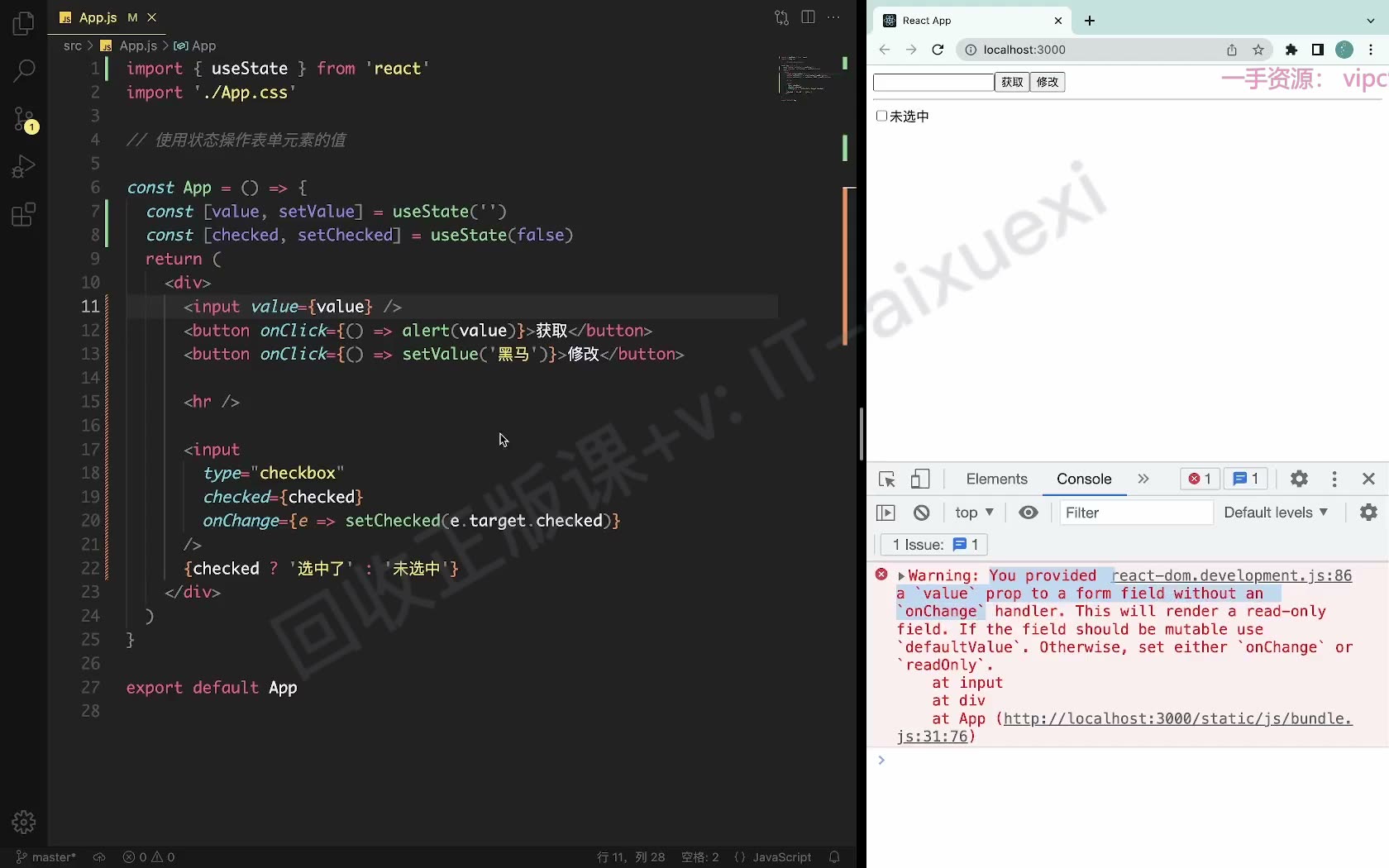Open DevTools settings gear
The image size is (1389, 868).
click(x=1299, y=479)
